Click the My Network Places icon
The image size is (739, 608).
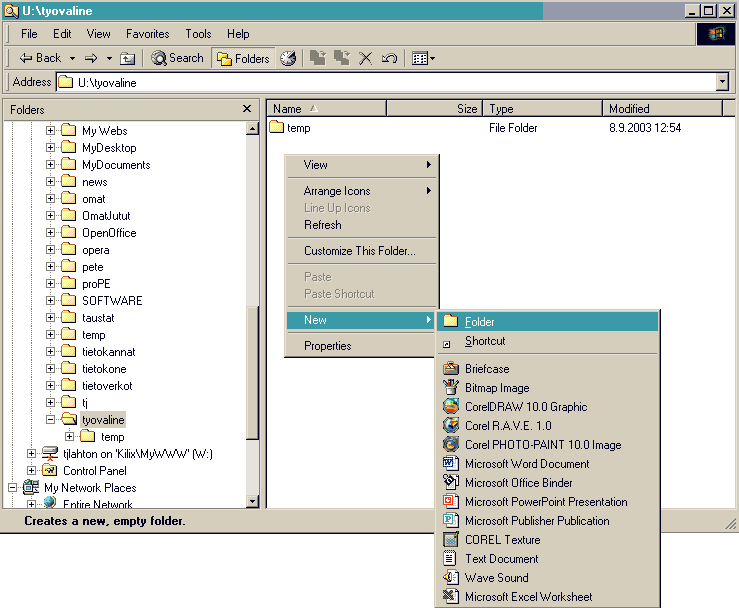tap(31, 487)
